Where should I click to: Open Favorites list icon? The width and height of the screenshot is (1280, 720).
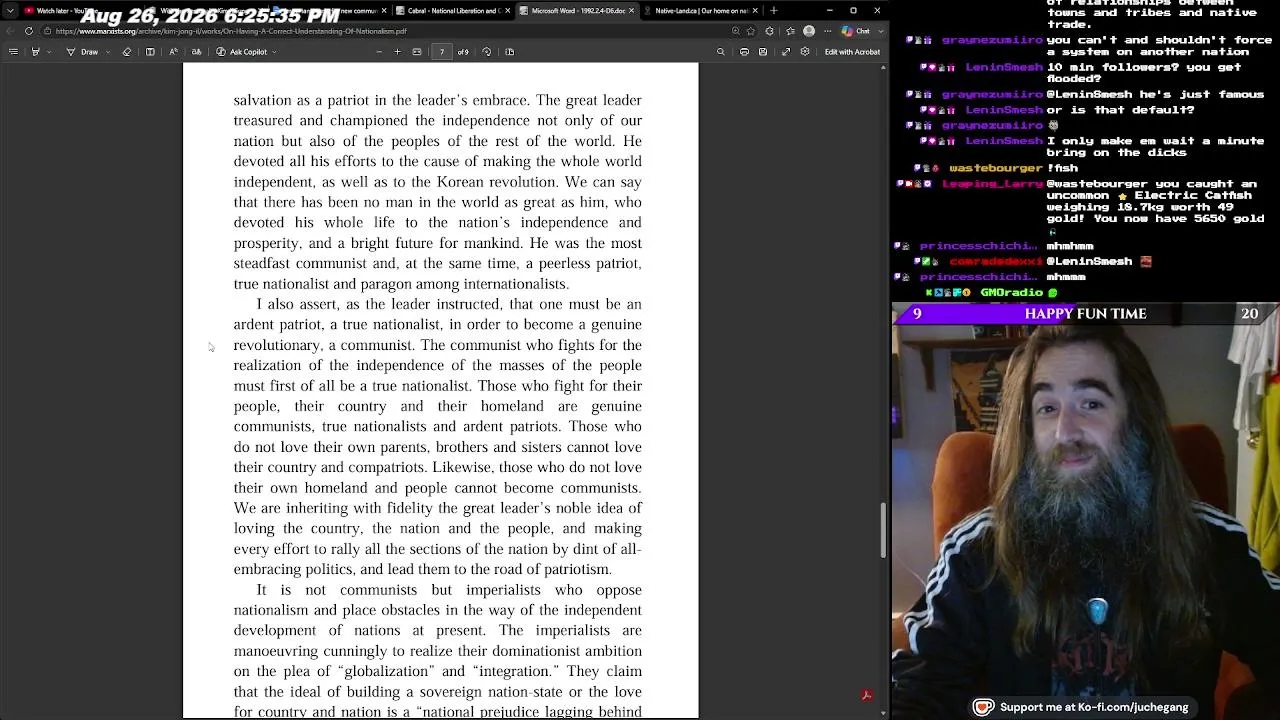(790, 31)
